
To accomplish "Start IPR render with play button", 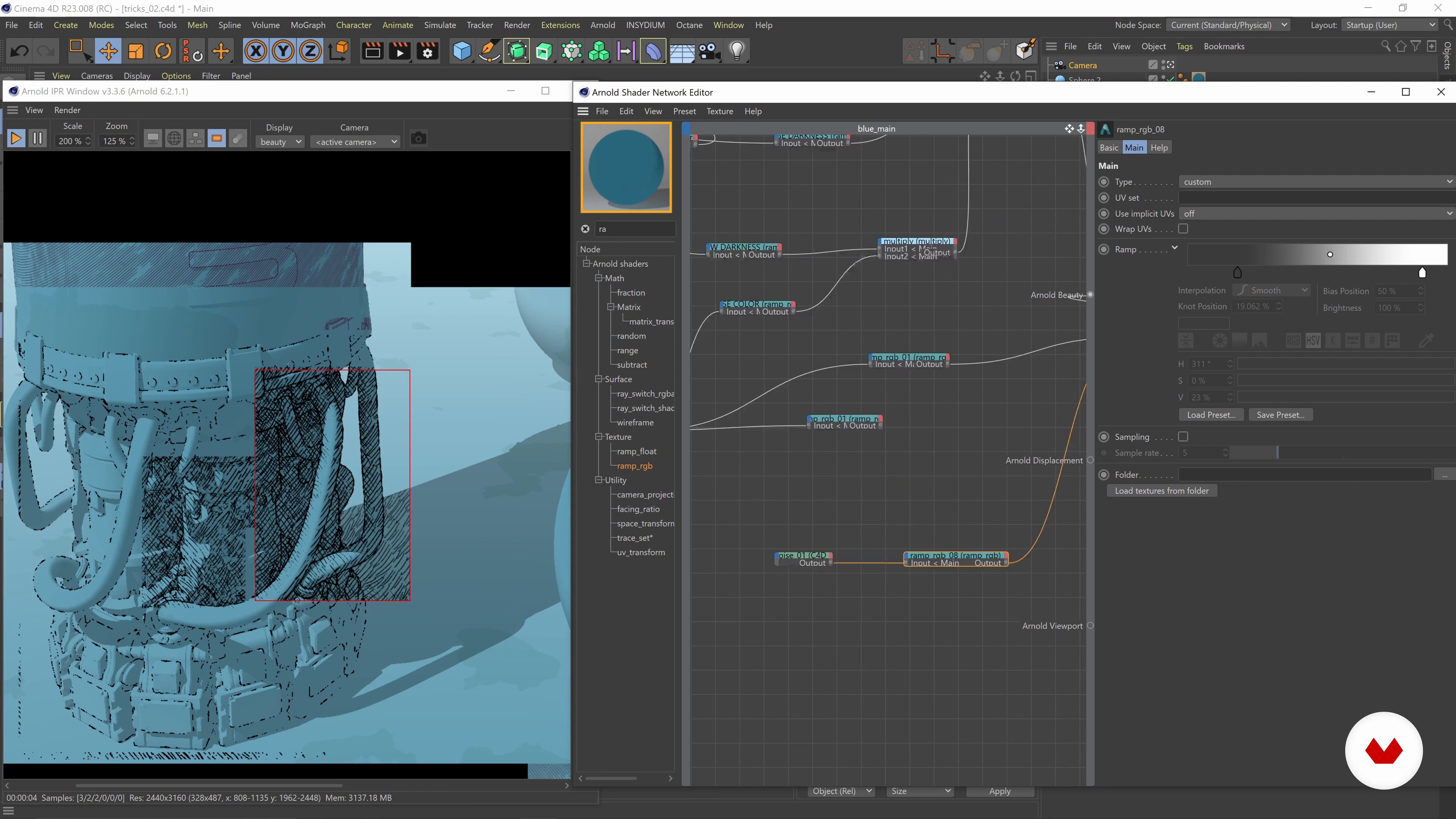I will click(x=16, y=138).
